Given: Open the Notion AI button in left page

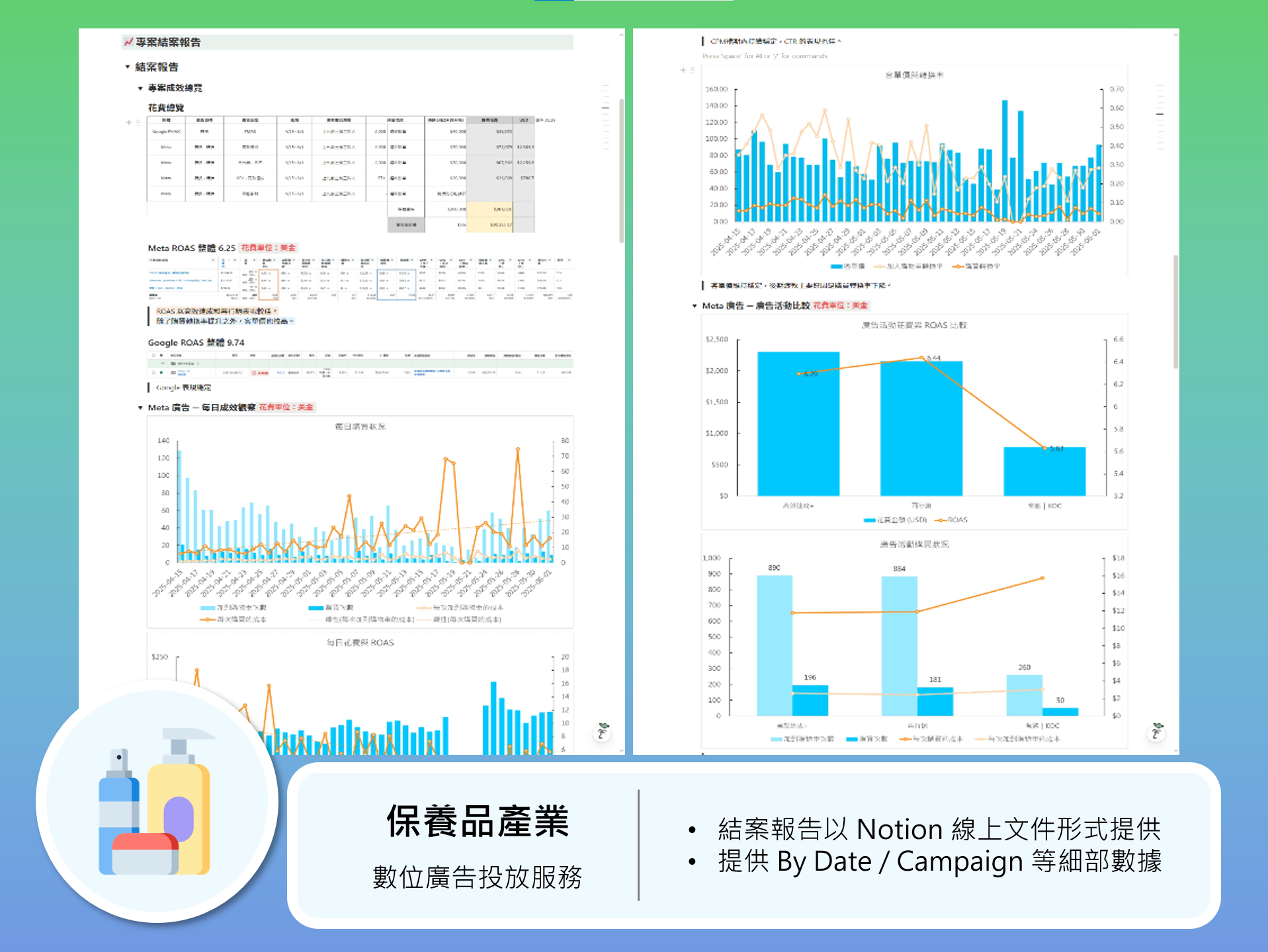Looking at the screenshot, I should (x=603, y=731).
